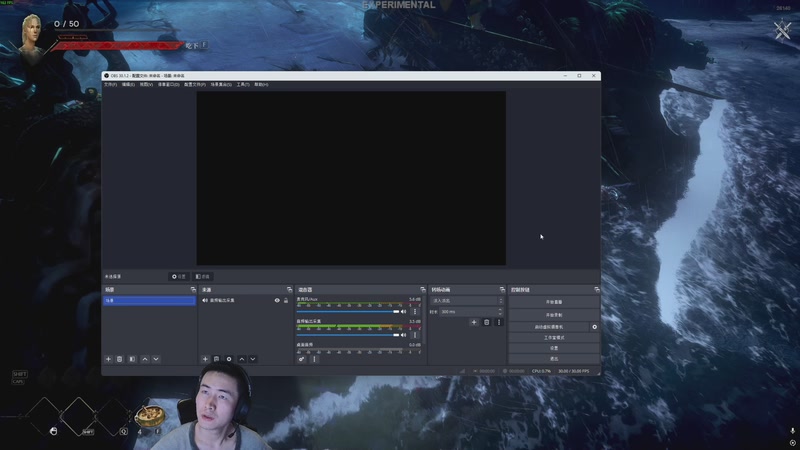Screen dimensions: 800x450
Task: Open virtual camera settings gear icon
Action: pyautogui.click(x=594, y=327)
